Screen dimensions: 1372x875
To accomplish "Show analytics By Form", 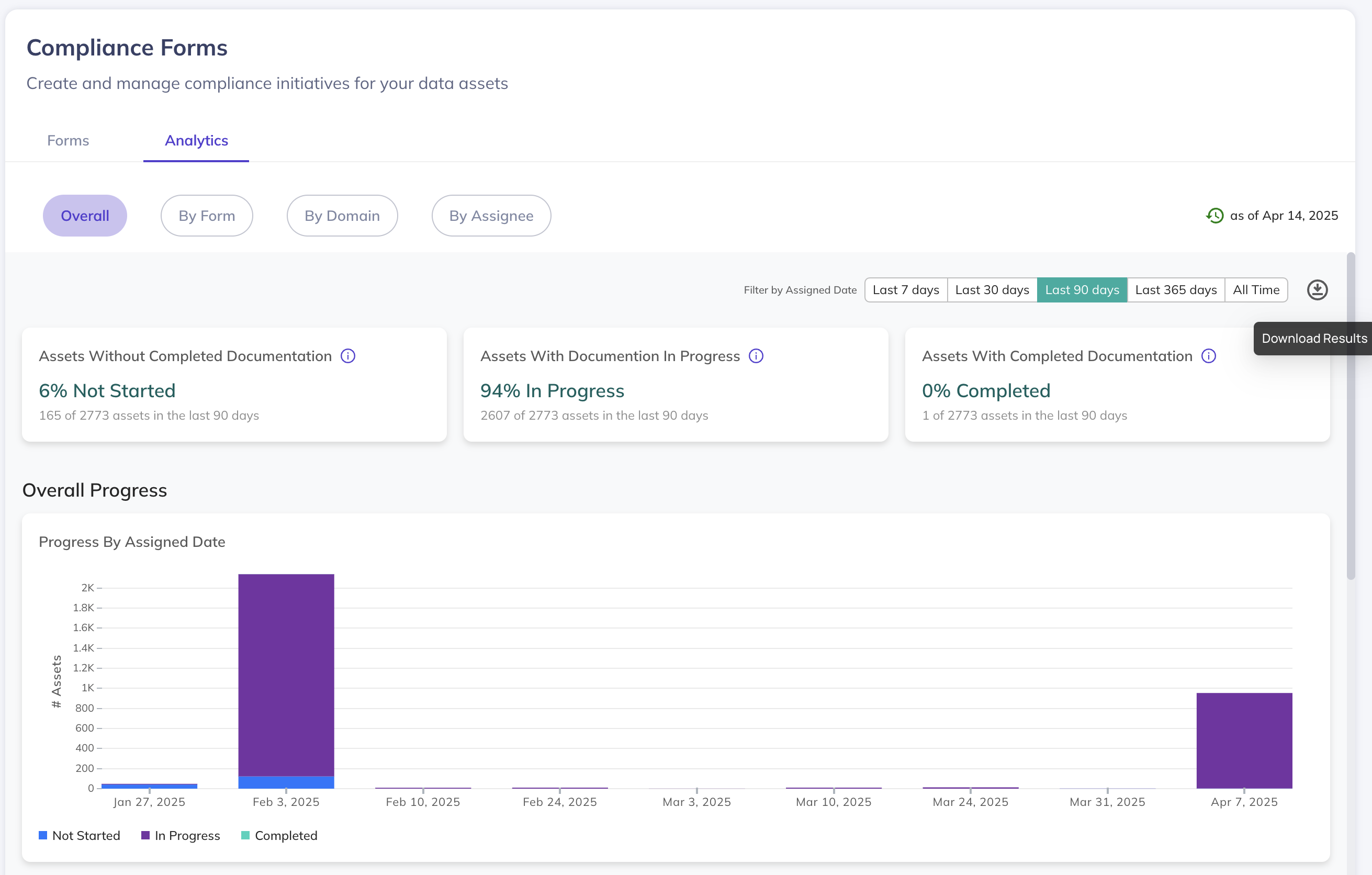I will click(x=206, y=216).
